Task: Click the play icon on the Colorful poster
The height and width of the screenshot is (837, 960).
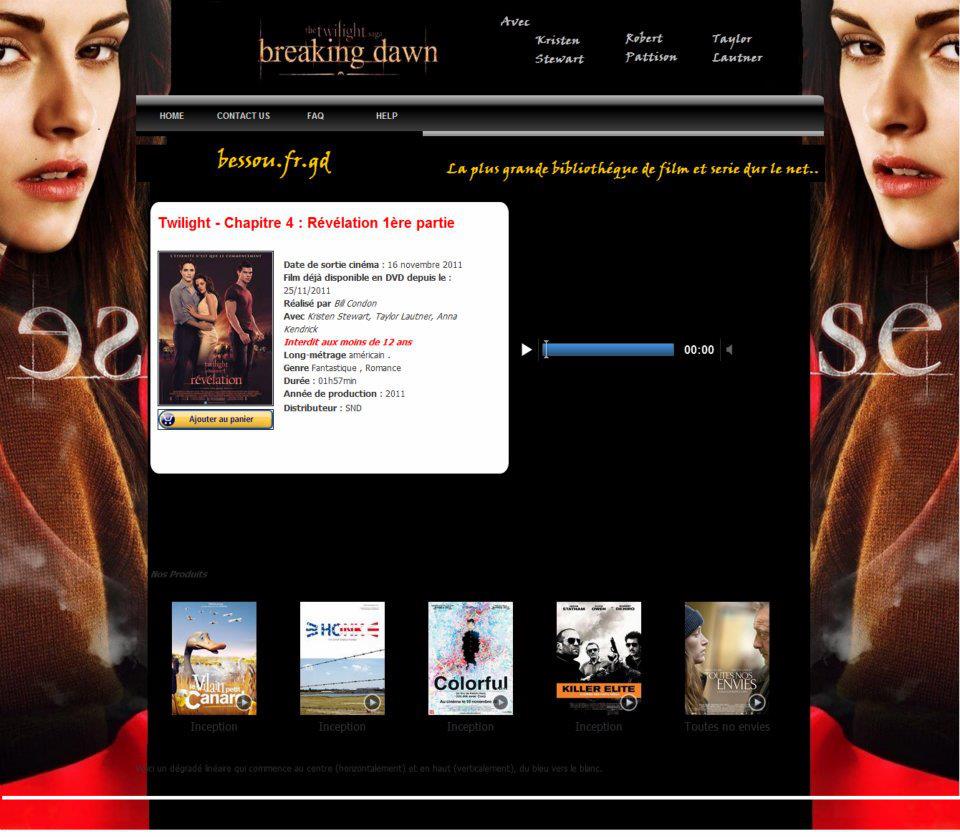Action: [x=500, y=702]
